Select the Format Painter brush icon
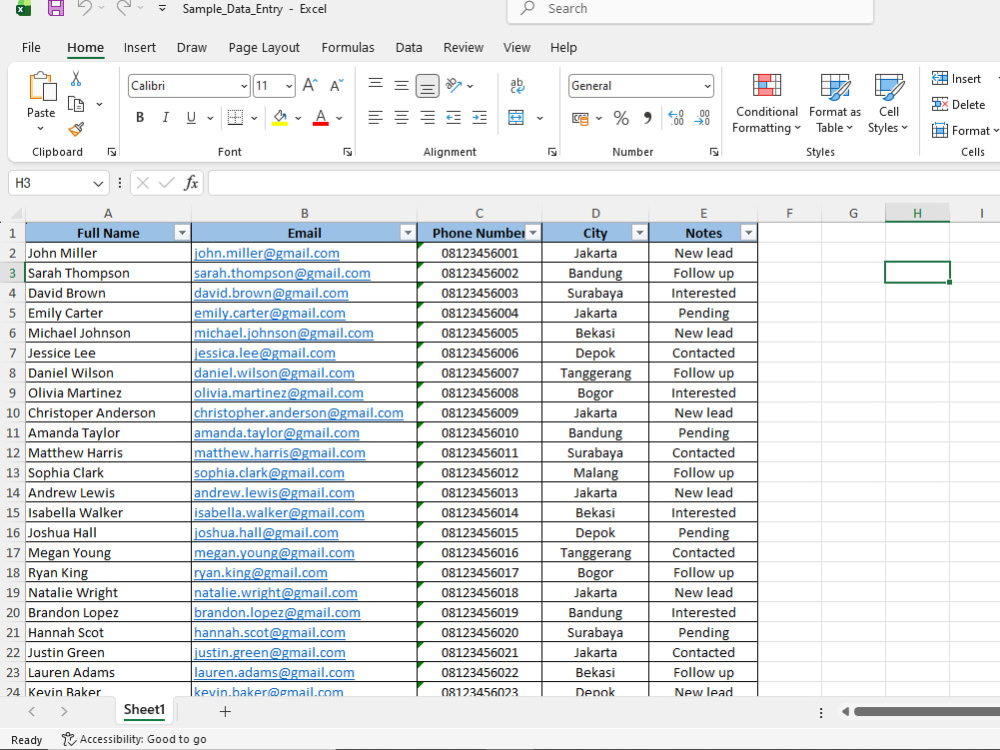Viewport: 1000px width, 750px height. point(76,129)
